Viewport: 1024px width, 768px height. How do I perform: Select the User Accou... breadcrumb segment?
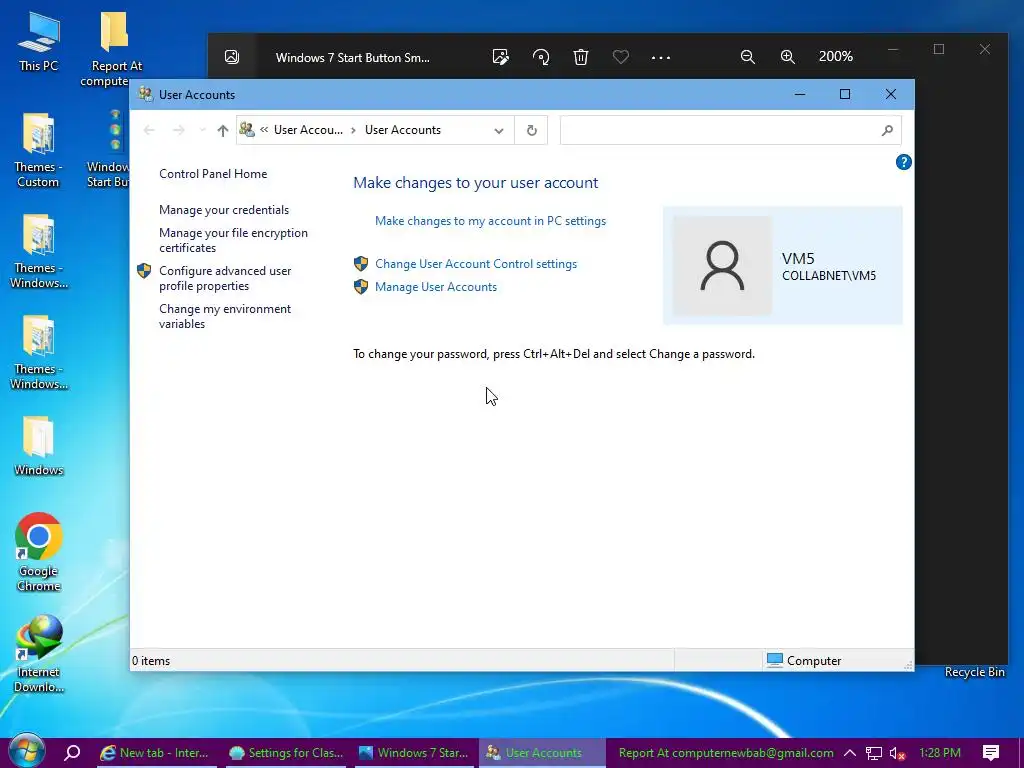tap(308, 130)
